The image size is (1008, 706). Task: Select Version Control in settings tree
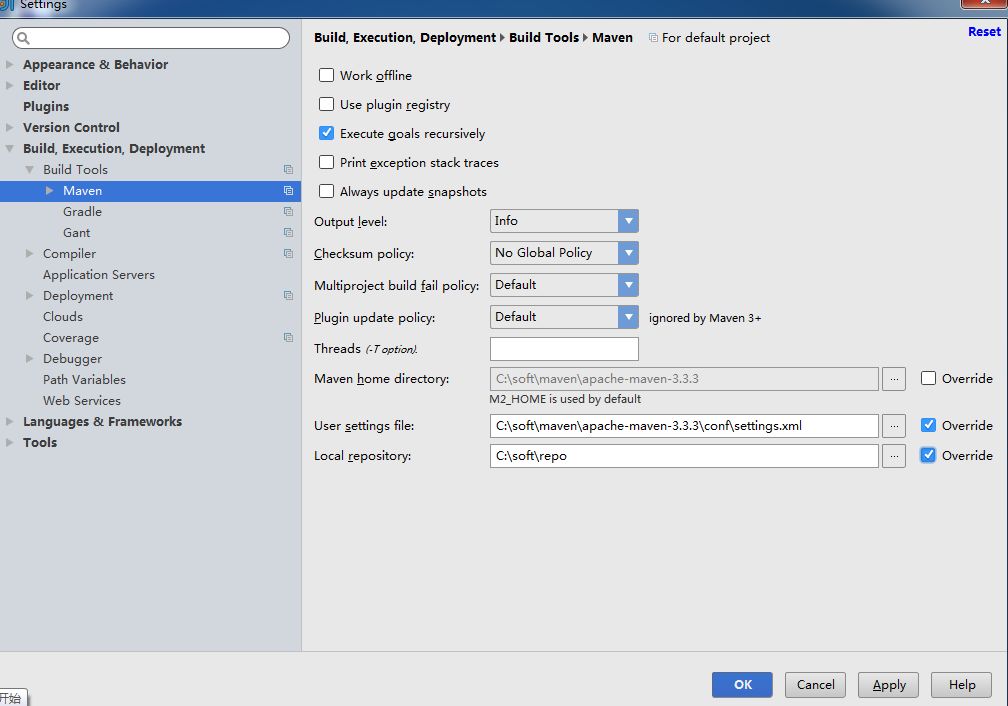71,128
